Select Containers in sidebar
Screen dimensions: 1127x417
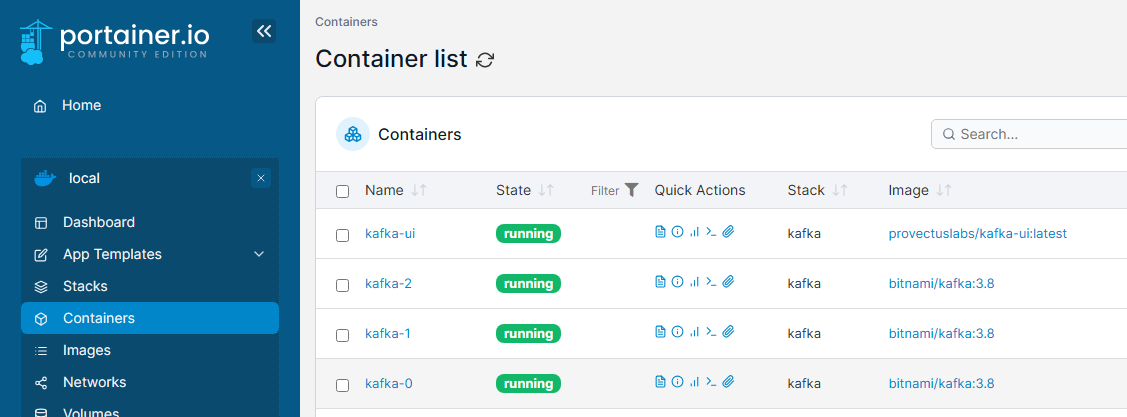pos(150,318)
